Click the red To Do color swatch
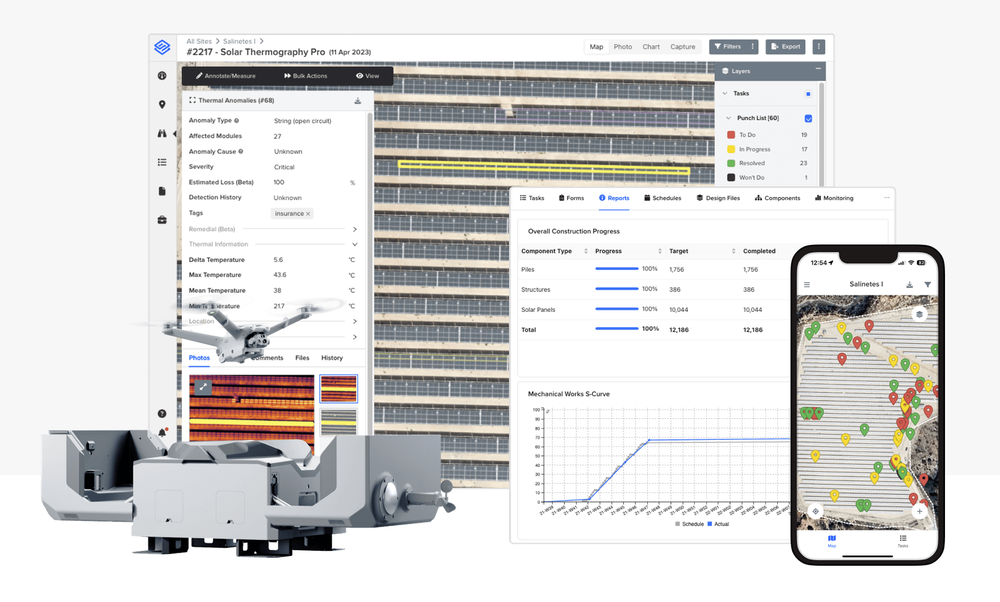 [x=732, y=135]
